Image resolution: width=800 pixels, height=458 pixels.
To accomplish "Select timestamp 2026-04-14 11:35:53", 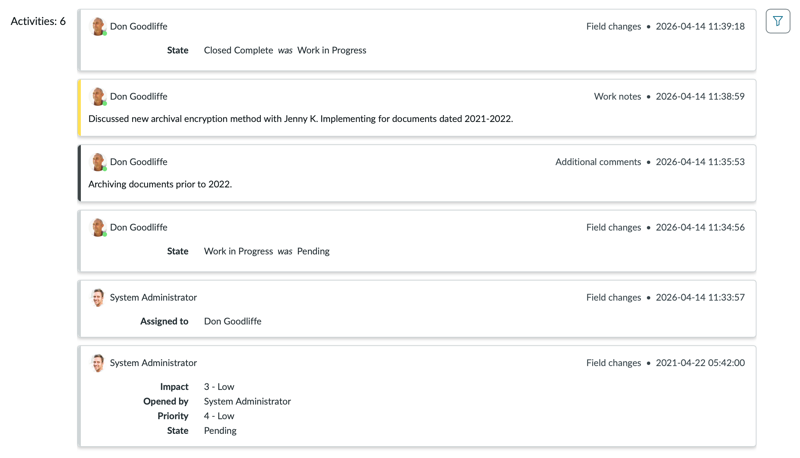I will (x=700, y=162).
